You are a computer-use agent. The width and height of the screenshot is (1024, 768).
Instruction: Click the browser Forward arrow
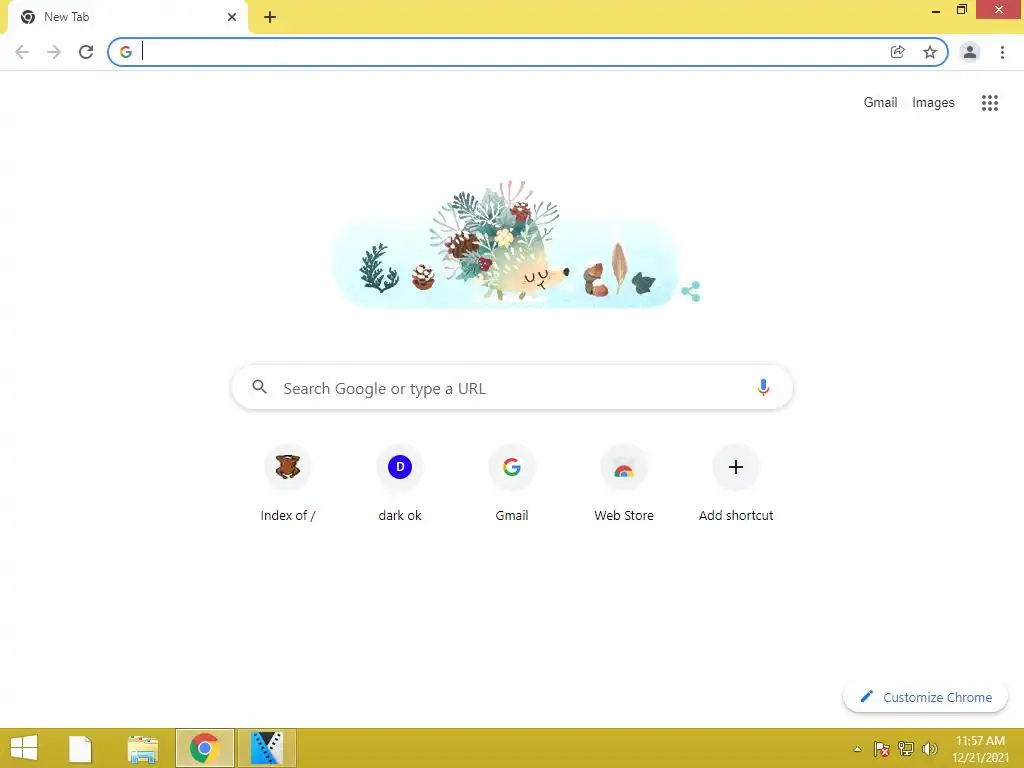[54, 52]
